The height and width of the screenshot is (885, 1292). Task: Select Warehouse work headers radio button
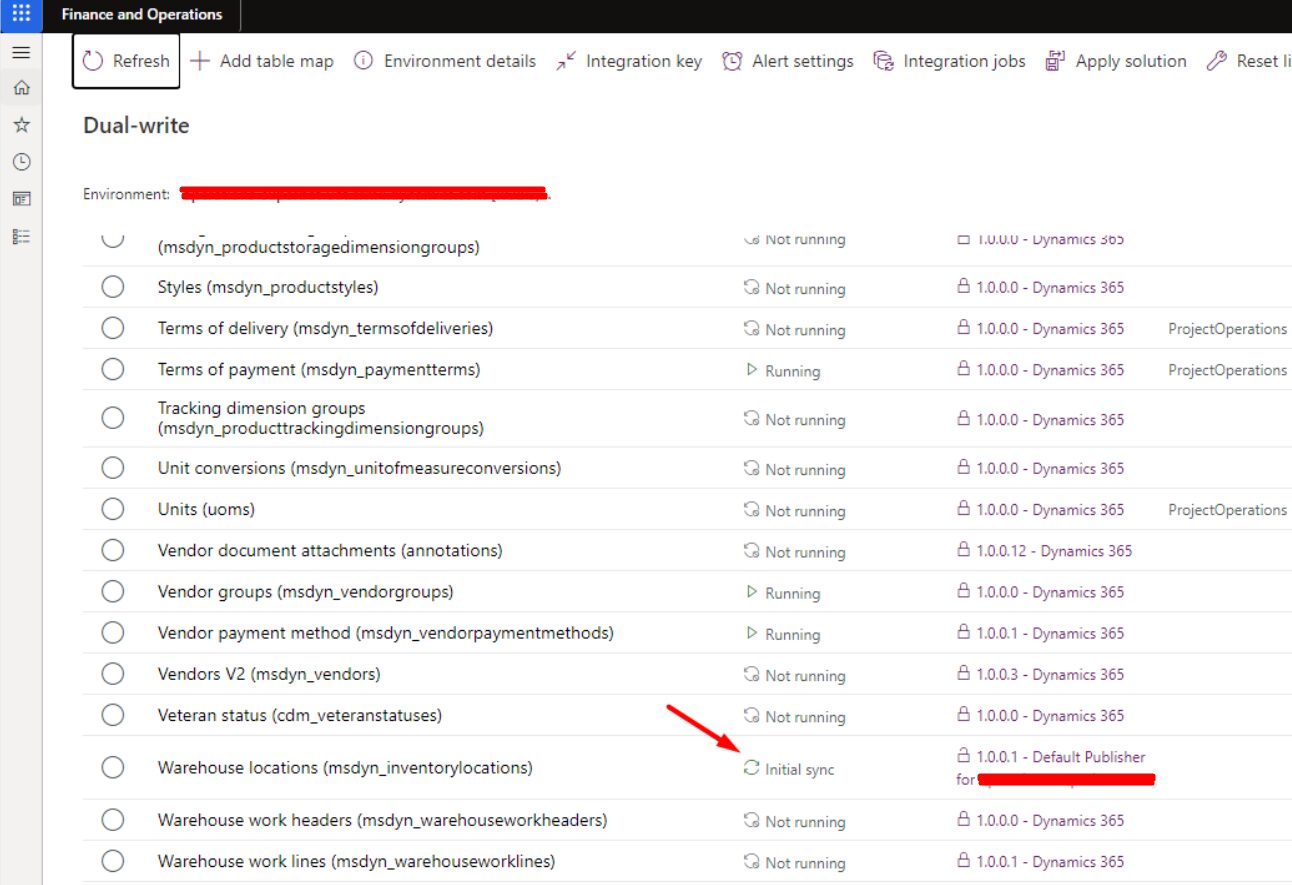113,820
